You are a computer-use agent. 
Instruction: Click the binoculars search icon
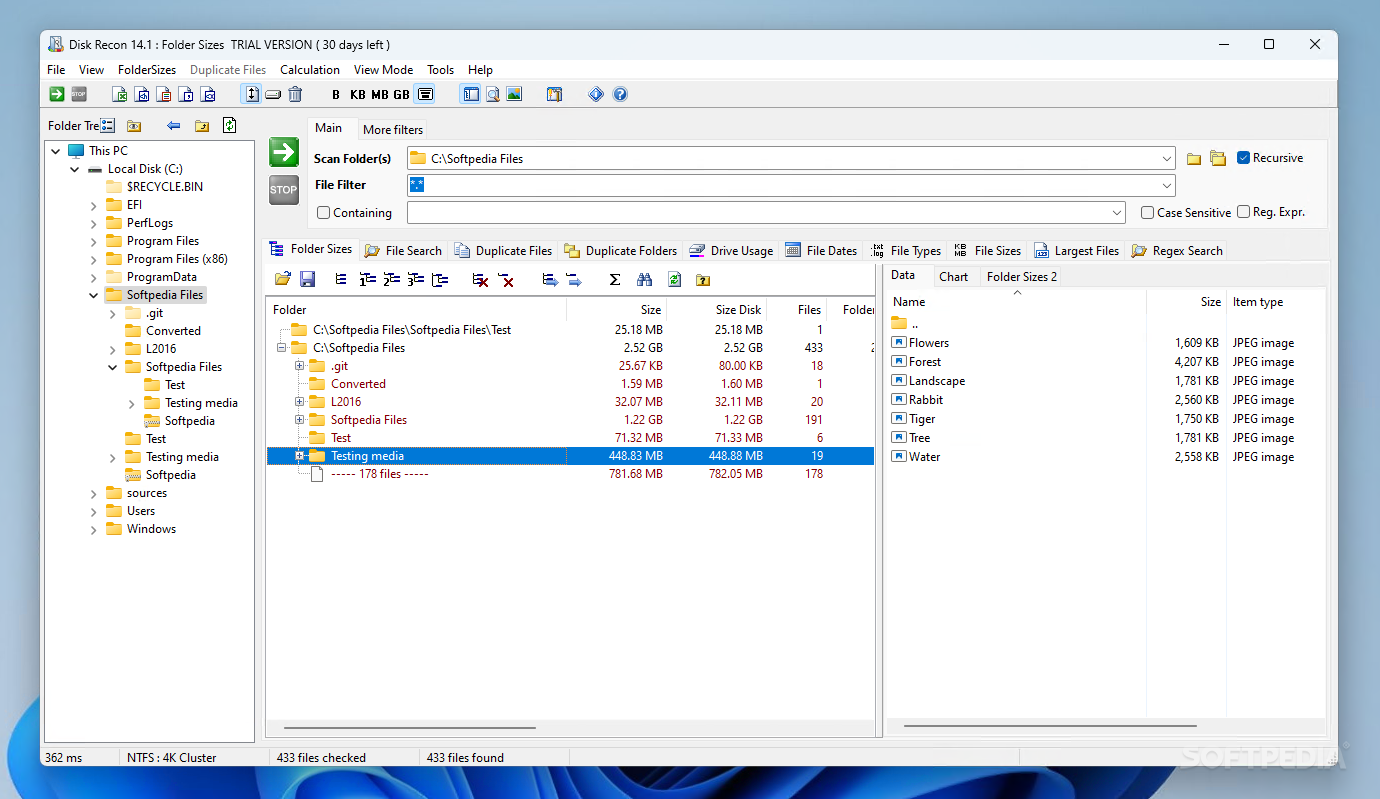[645, 279]
